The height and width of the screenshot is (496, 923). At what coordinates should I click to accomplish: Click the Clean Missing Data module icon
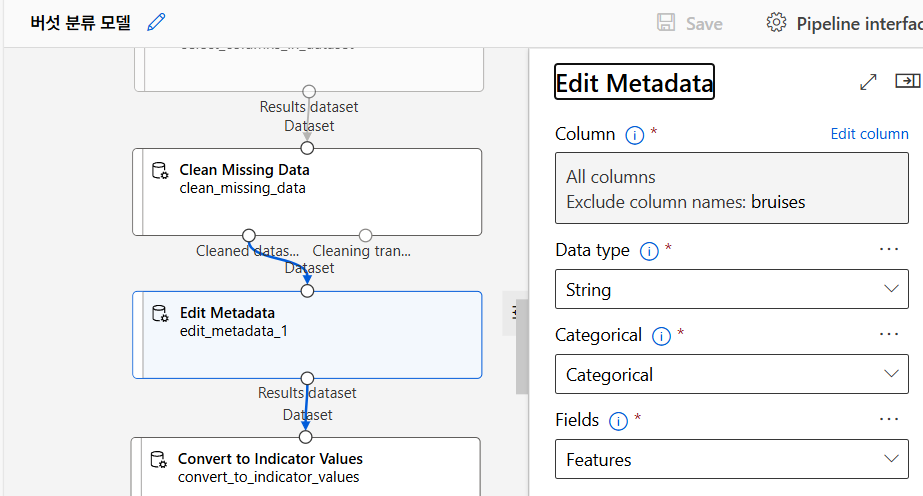[x=160, y=171]
